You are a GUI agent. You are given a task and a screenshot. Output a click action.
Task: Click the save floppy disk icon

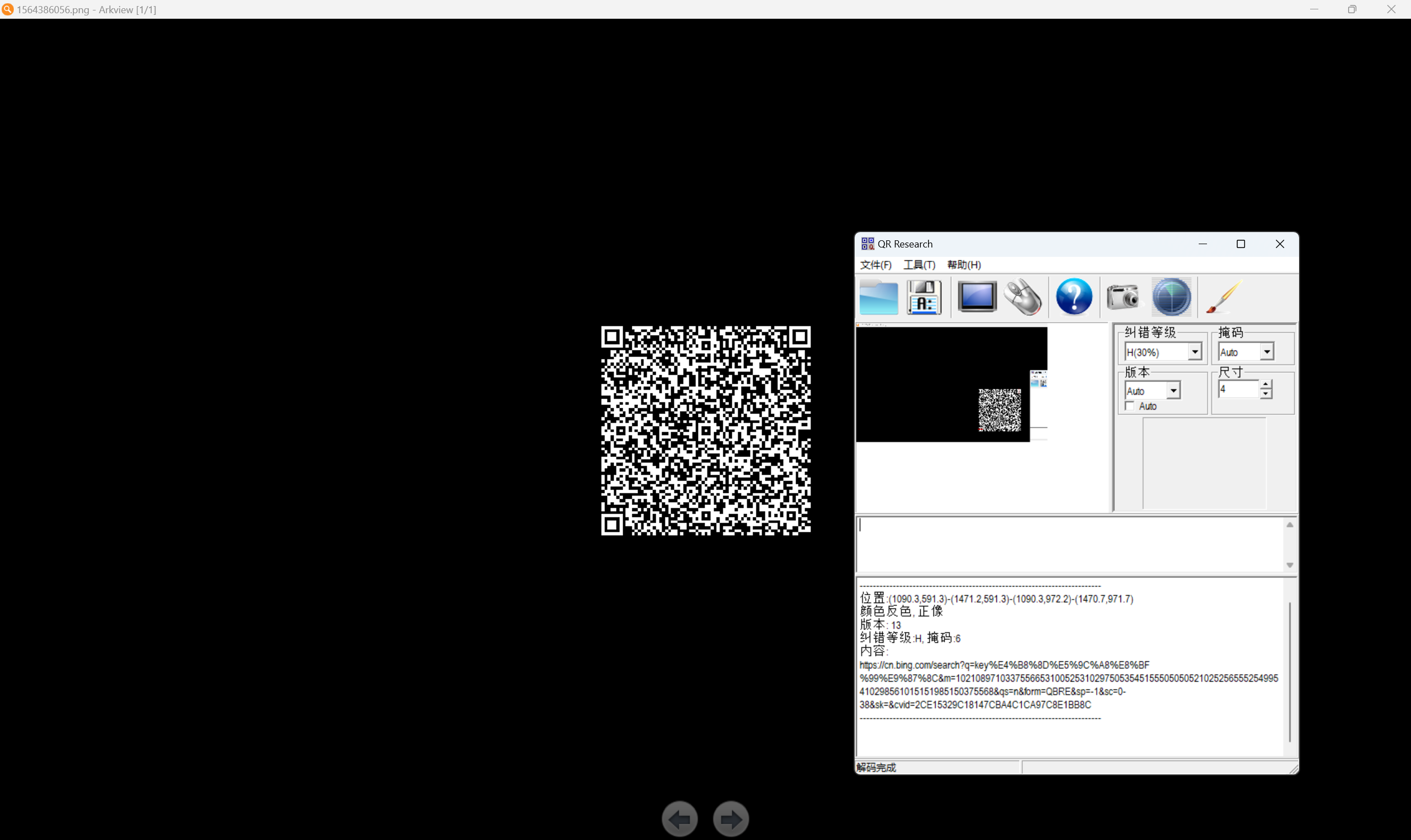click(x=924, y=297)
